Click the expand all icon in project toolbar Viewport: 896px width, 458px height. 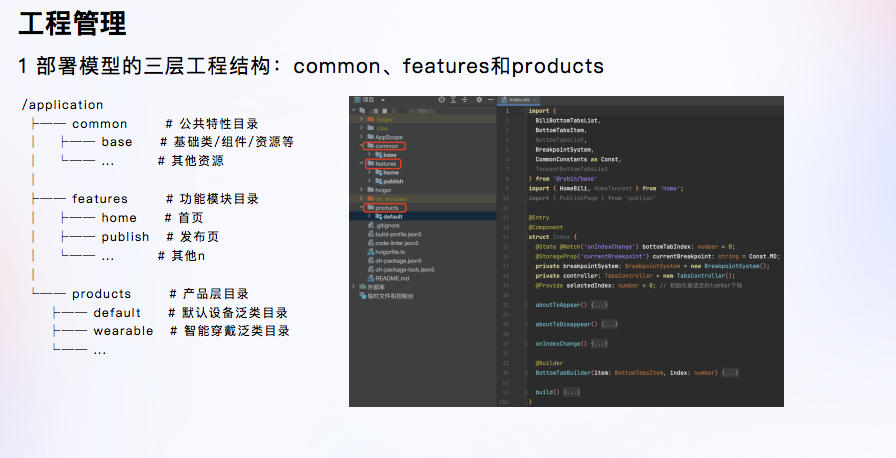pos(455,100)
